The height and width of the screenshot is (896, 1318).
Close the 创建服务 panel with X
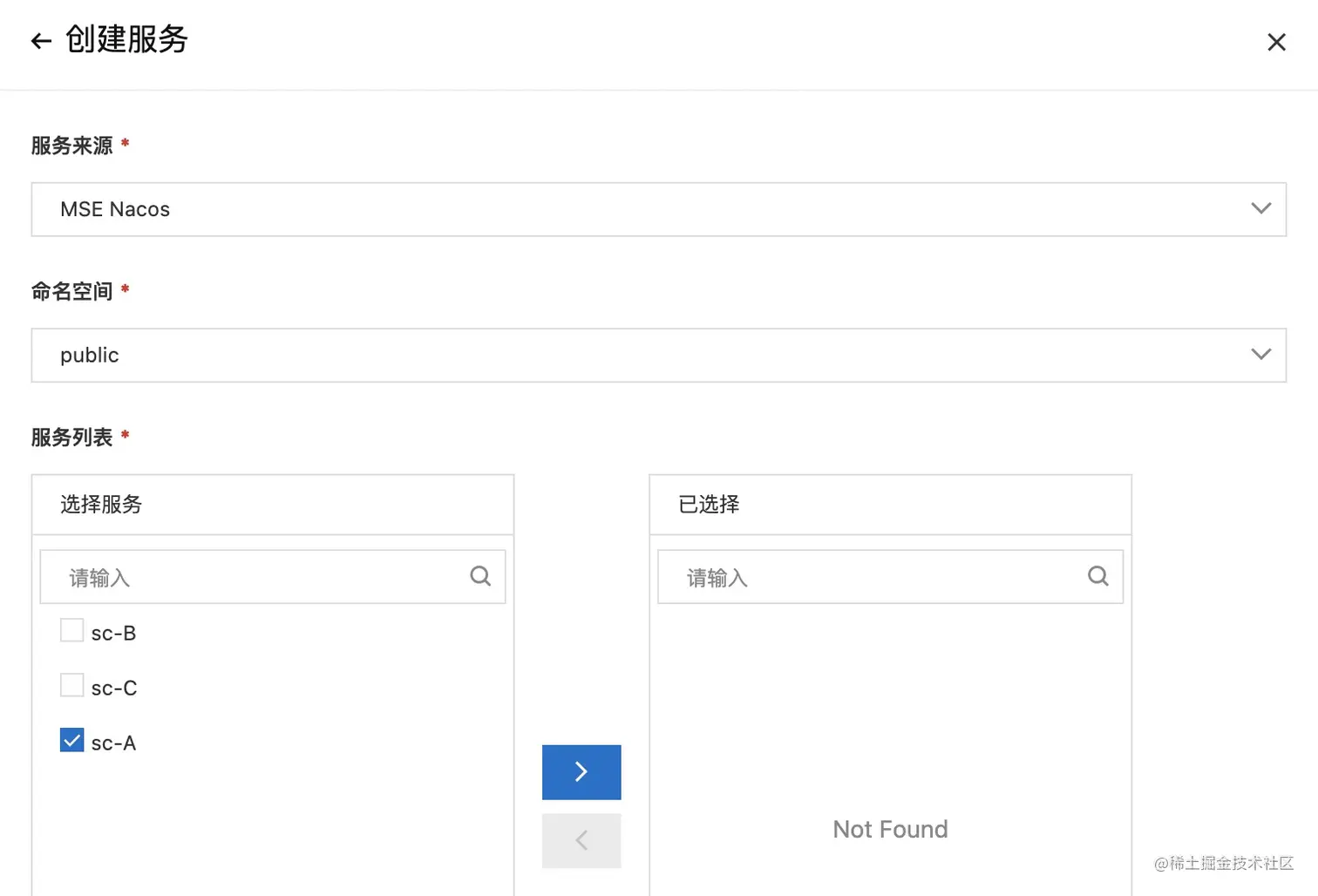(1276, 42)
